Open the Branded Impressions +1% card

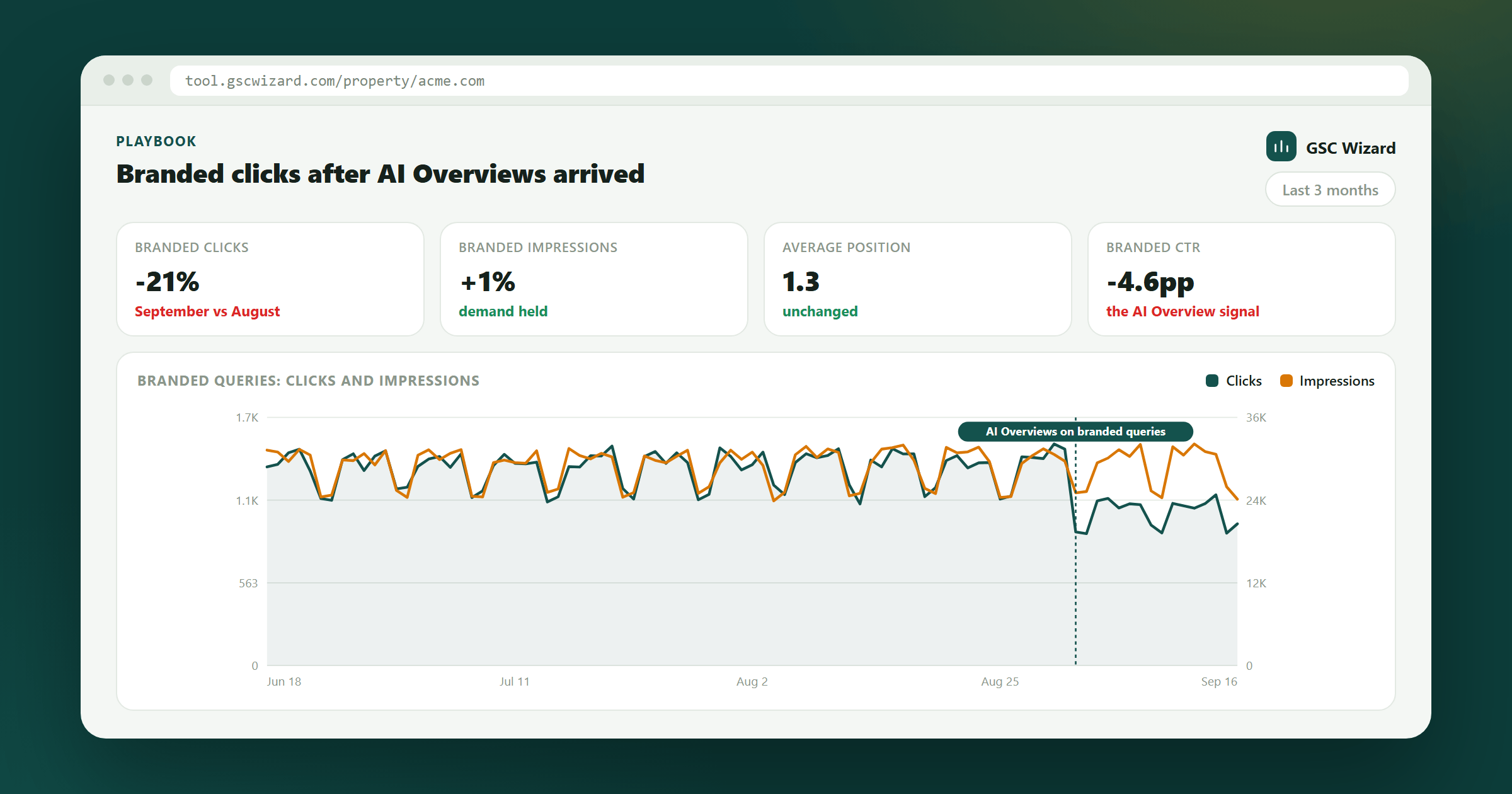pos(594,279)
